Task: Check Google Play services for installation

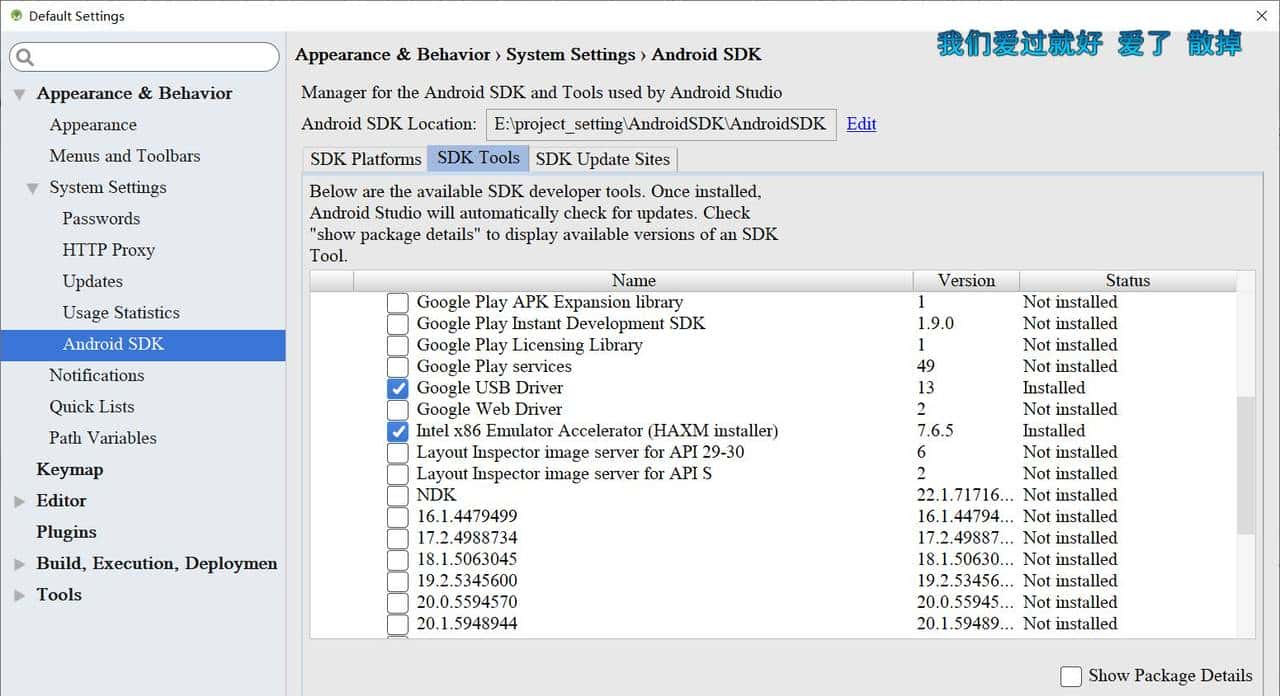Action: (x=397, y=367)
